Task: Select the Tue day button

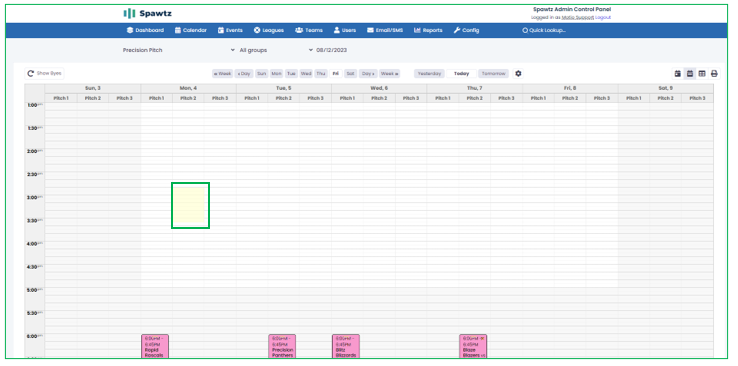Action: [x=291, y=74]
